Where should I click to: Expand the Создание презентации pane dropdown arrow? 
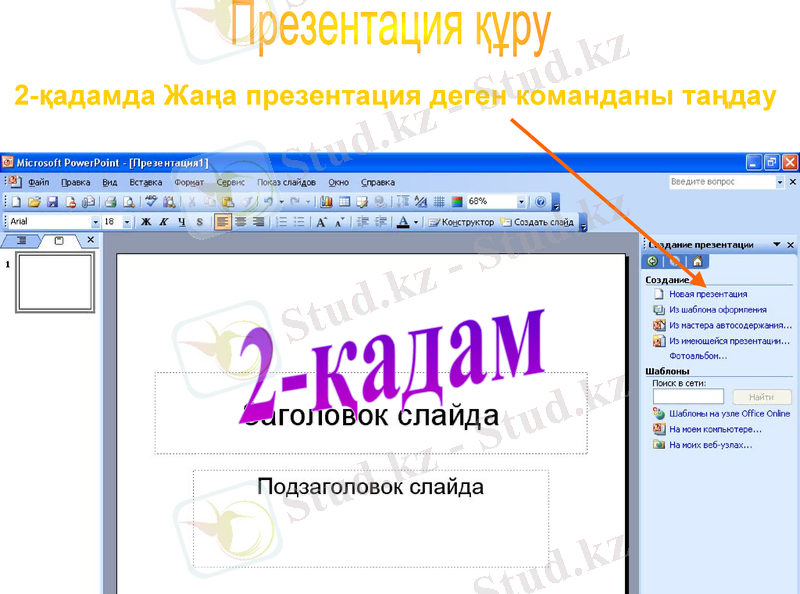click(x=777, y=245)
